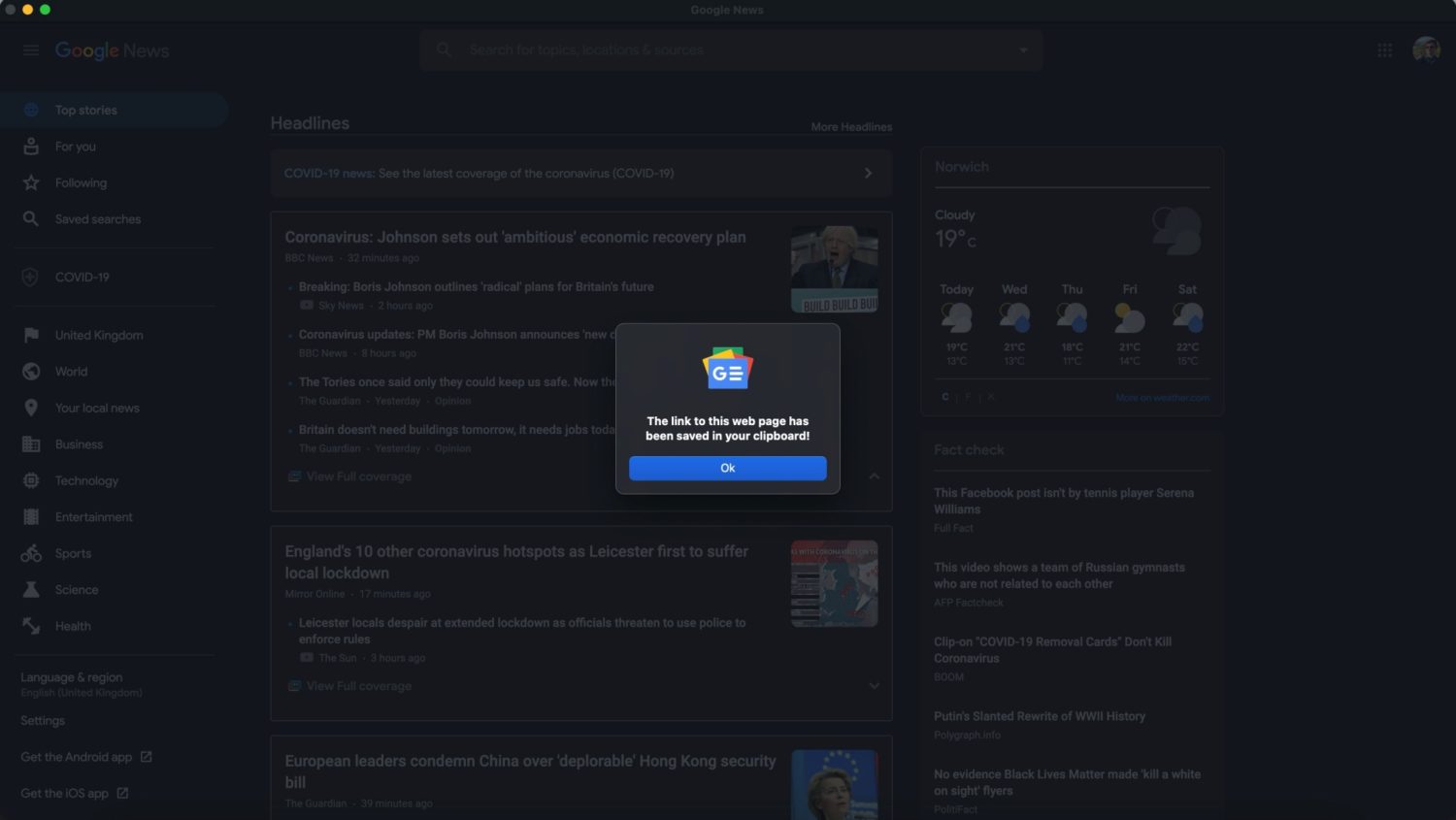This screenshot has height=820, width=1456.
Task: Click the search magnifier icon
Action: click(444, 50)
